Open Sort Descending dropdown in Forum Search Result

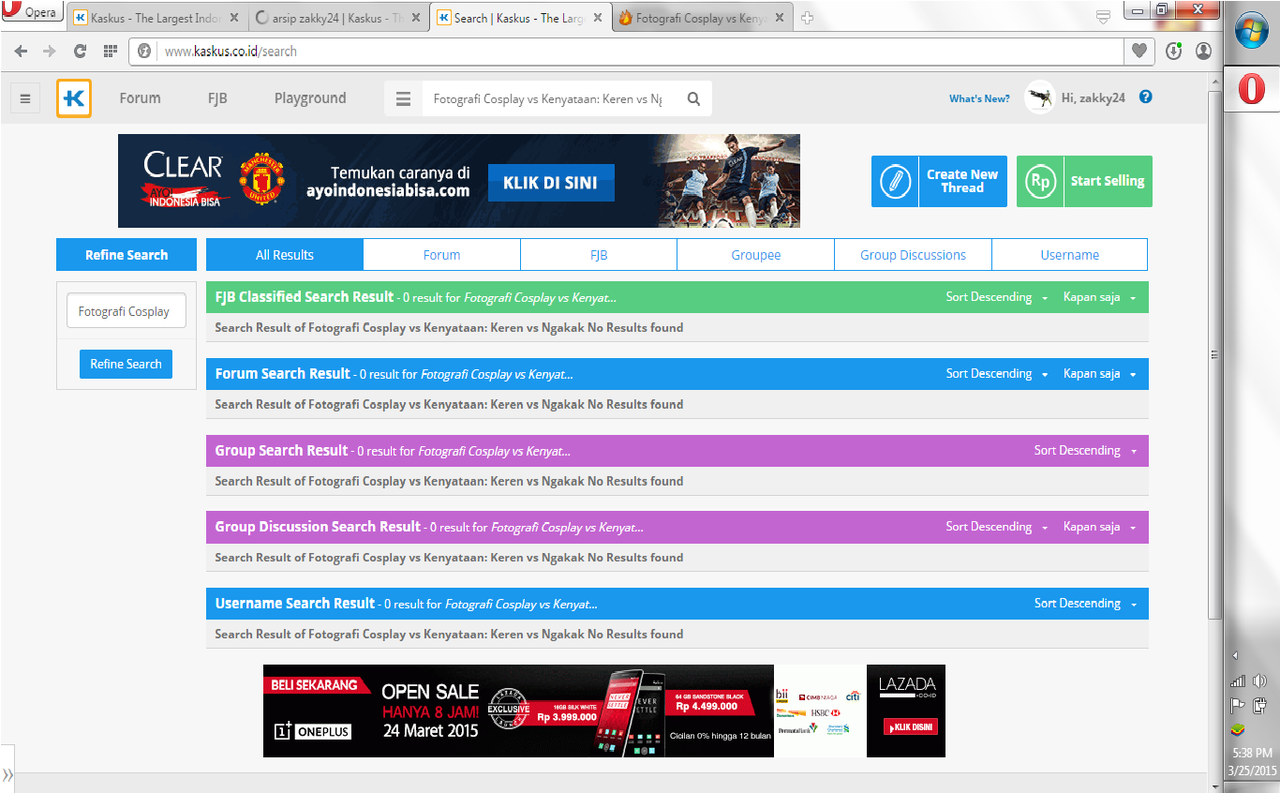click(996, 374)
